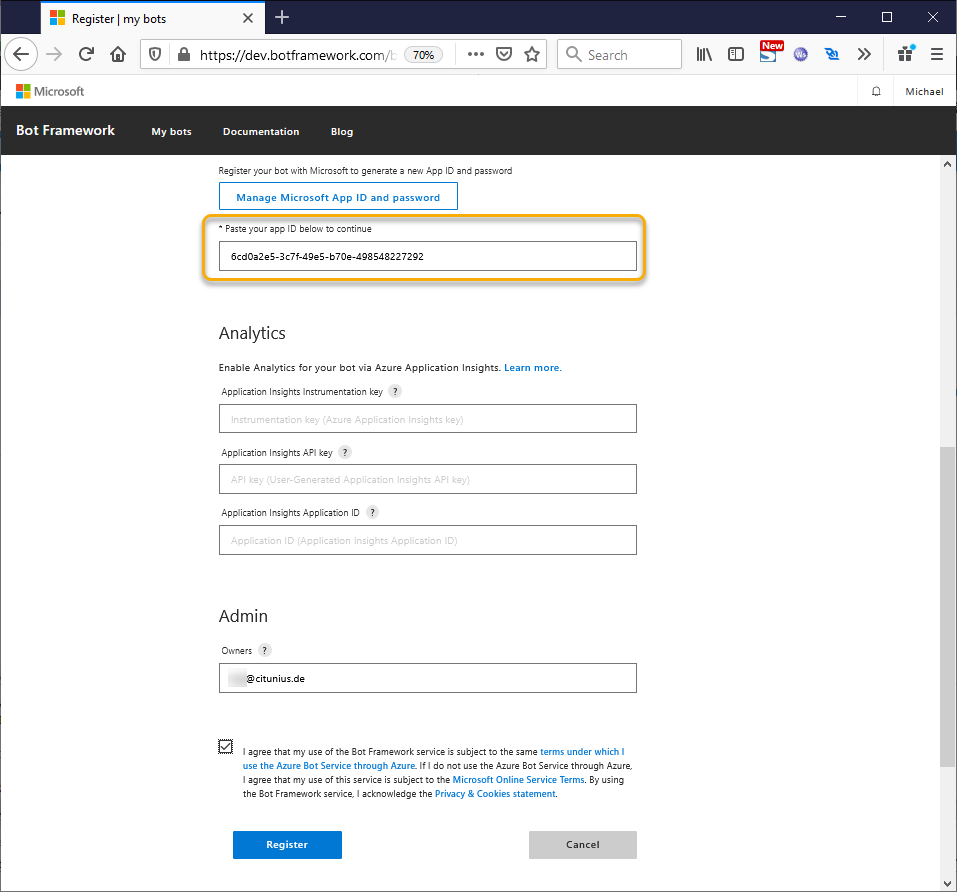Click the browser forward arrow

pos(54,54)
